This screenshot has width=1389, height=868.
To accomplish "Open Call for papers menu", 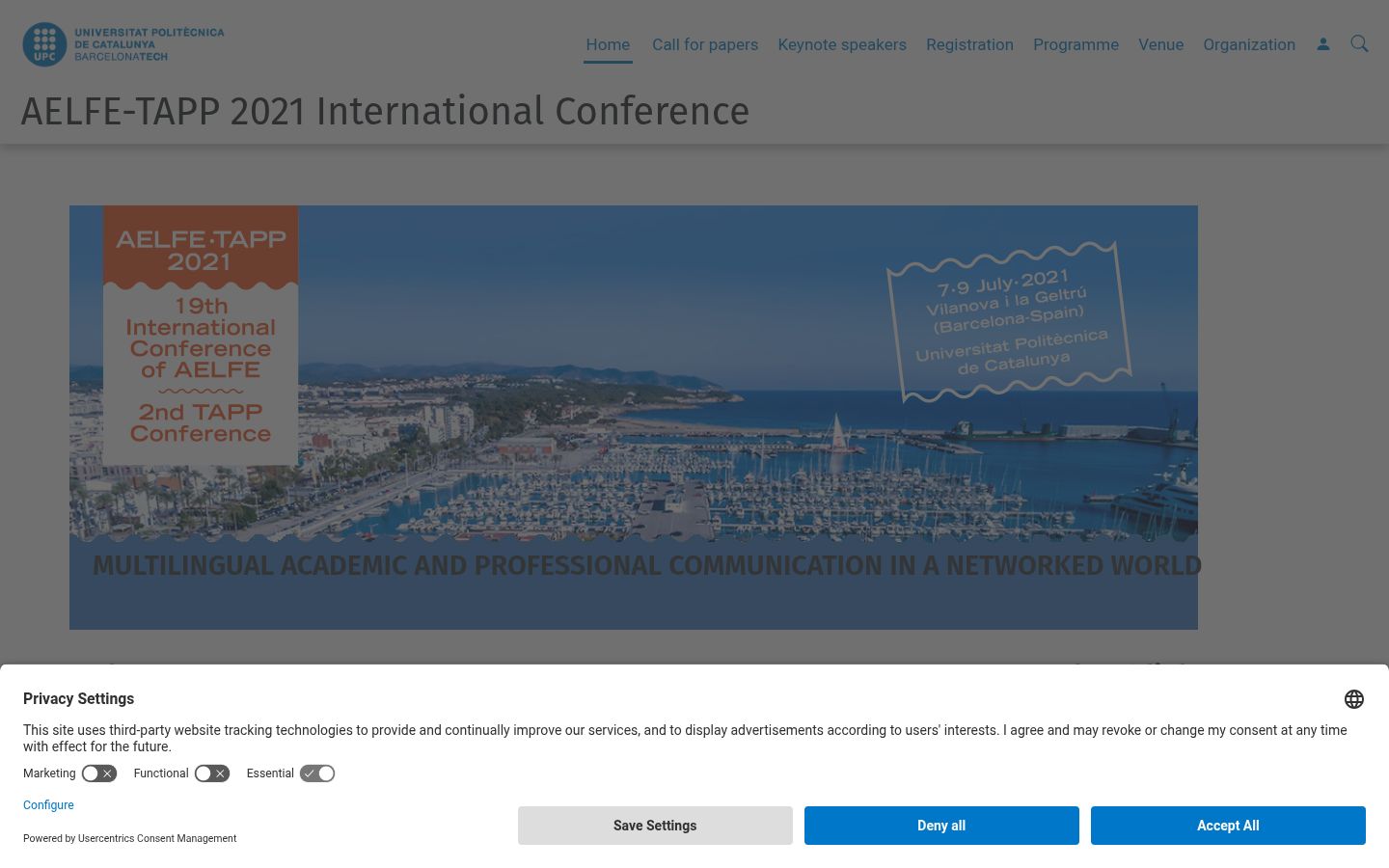I will tap(705, 44).
